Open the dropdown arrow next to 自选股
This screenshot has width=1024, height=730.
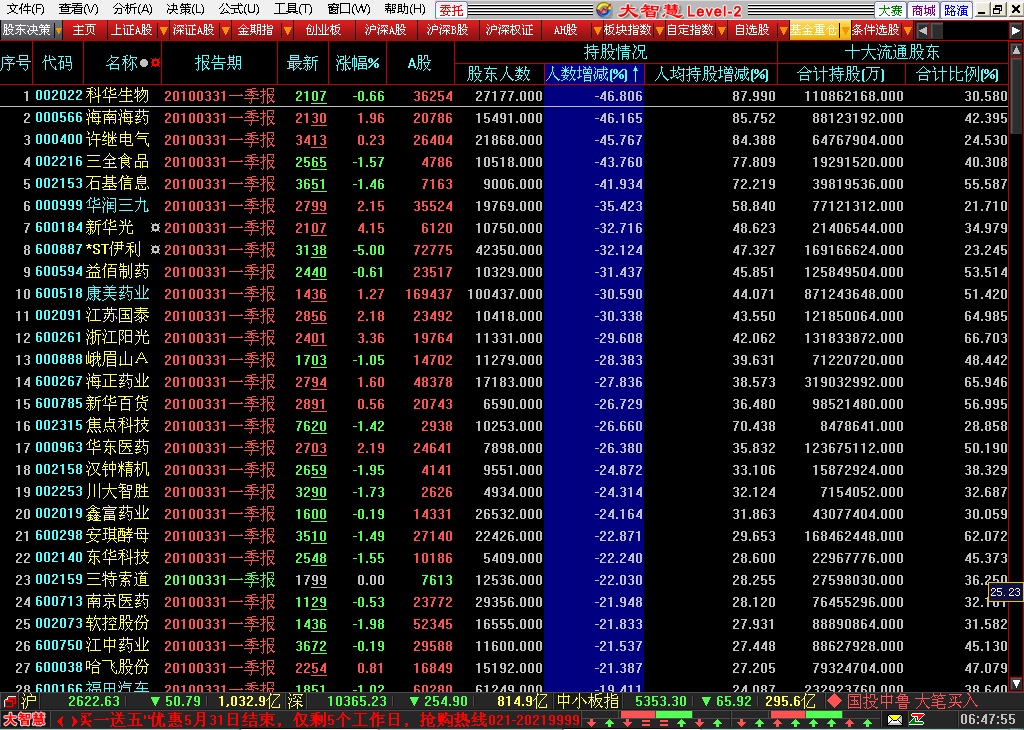(783, 31)
